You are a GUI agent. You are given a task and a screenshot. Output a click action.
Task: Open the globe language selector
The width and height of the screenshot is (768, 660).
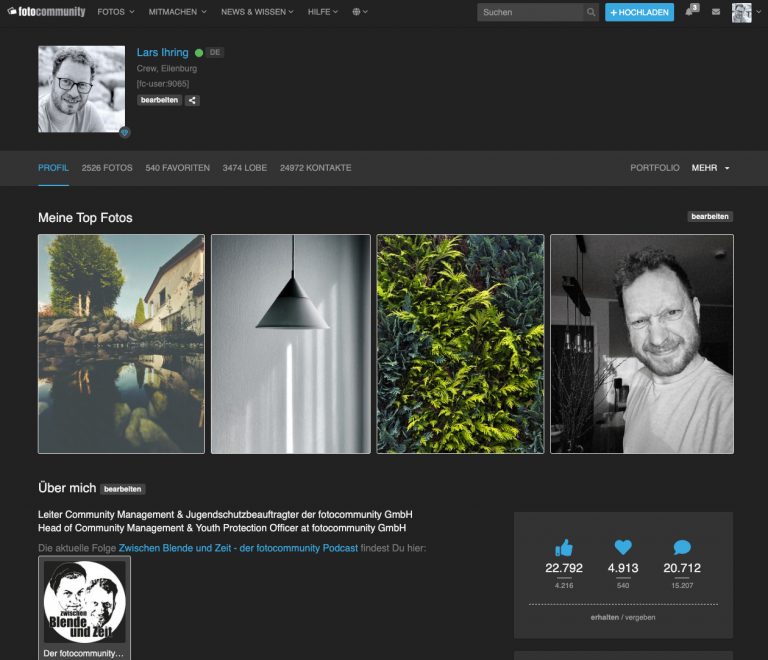(x=360, y=12)
